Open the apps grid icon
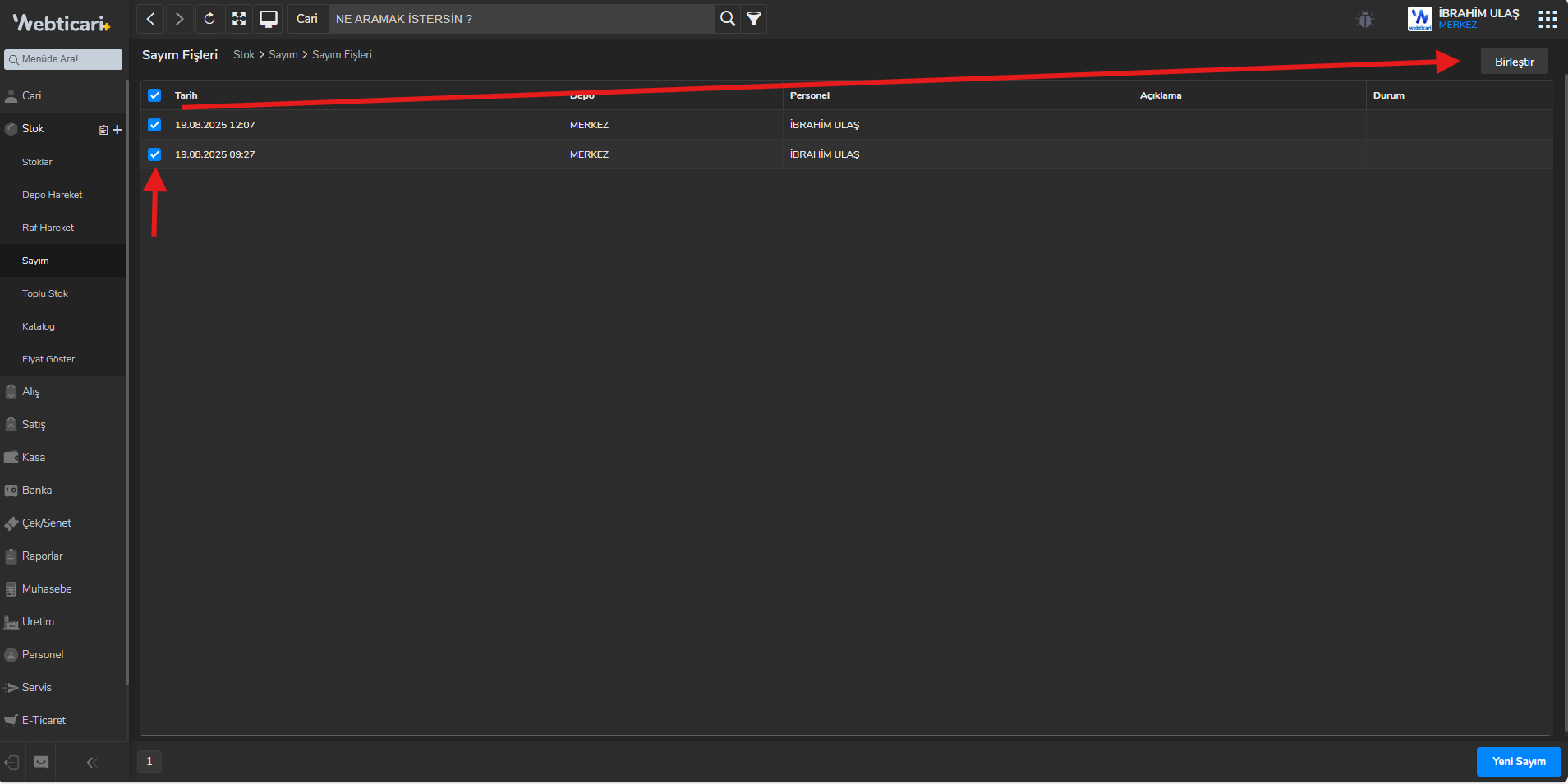The width and height of the screenshot is (1568, 784). coord(1547,20)
